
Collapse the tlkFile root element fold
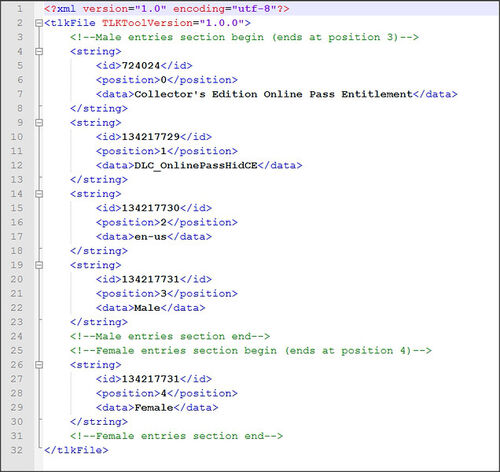[39, 23]
